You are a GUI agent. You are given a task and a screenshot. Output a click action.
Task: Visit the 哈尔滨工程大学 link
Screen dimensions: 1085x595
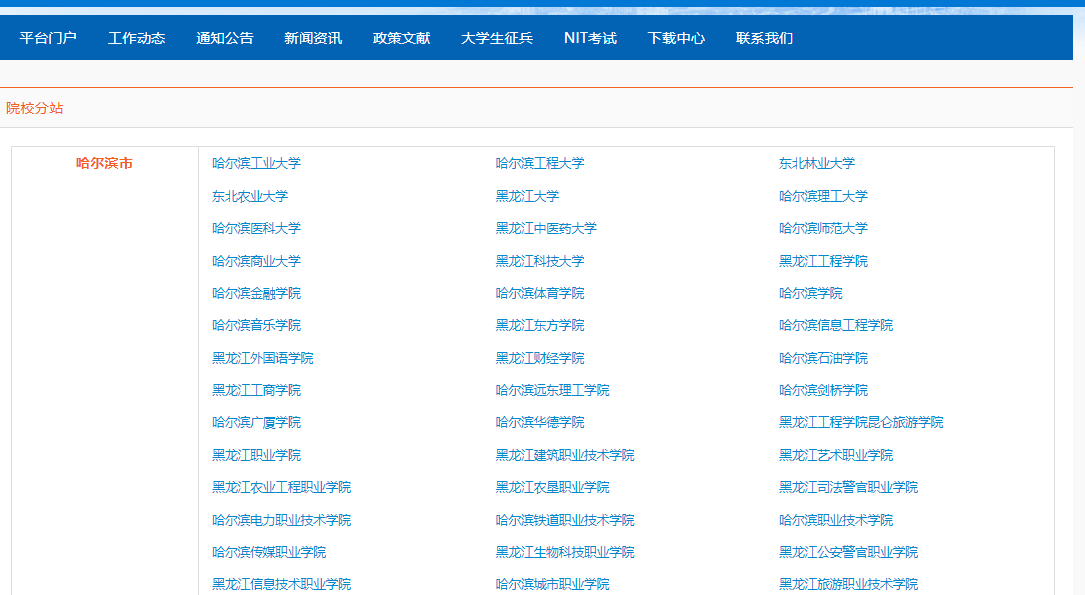click(x=540, y=163)
